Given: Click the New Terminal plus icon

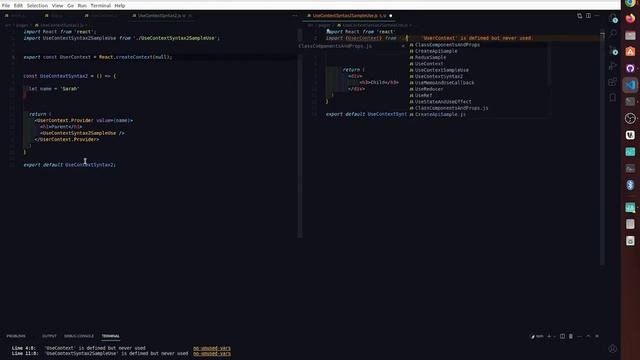Looking at the screenshot, I should point(549,336).
